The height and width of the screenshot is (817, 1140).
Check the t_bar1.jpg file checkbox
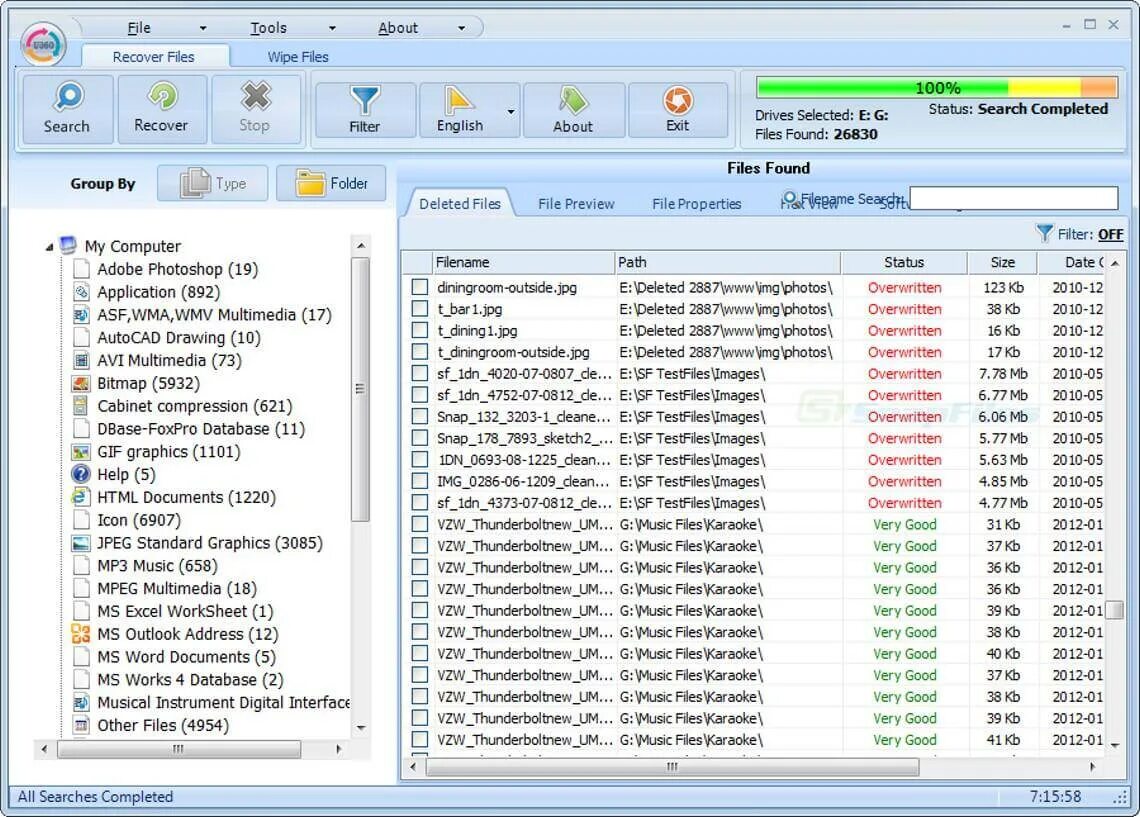coord(420,308)
